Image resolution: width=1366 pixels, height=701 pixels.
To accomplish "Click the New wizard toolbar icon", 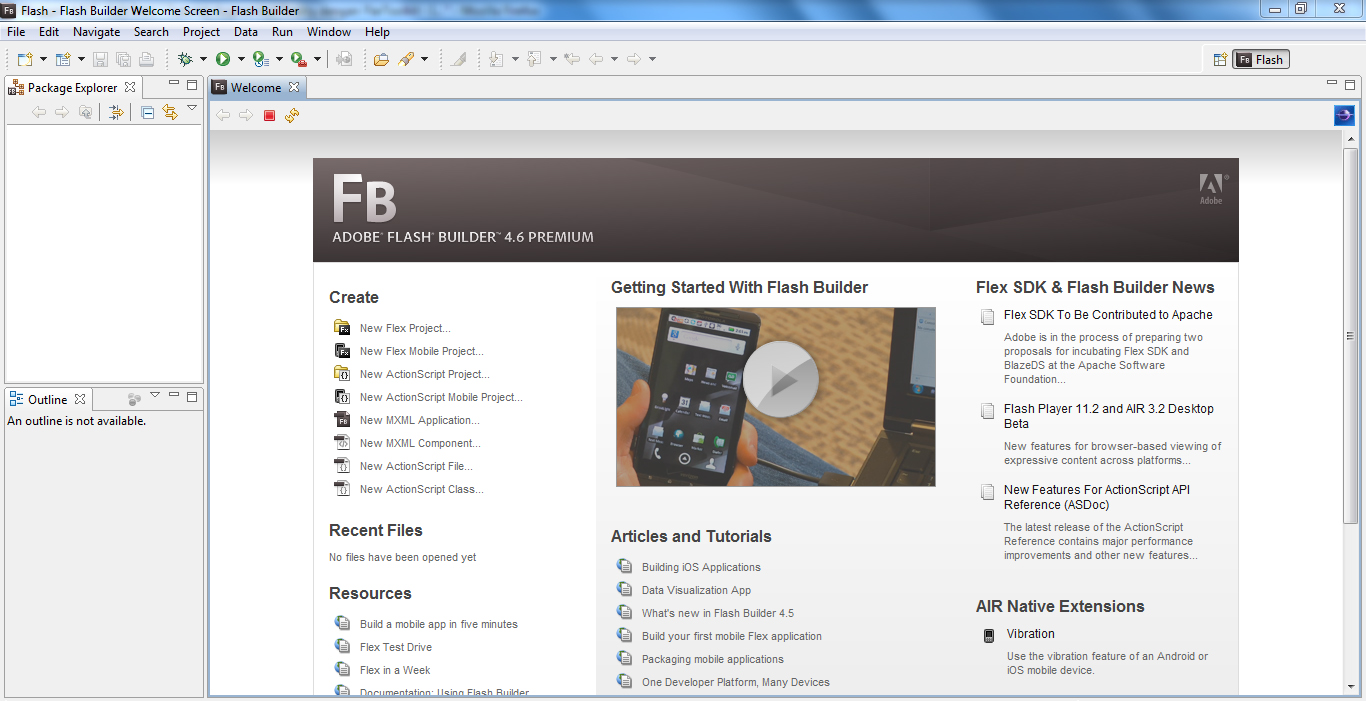I will coord(26,59).
